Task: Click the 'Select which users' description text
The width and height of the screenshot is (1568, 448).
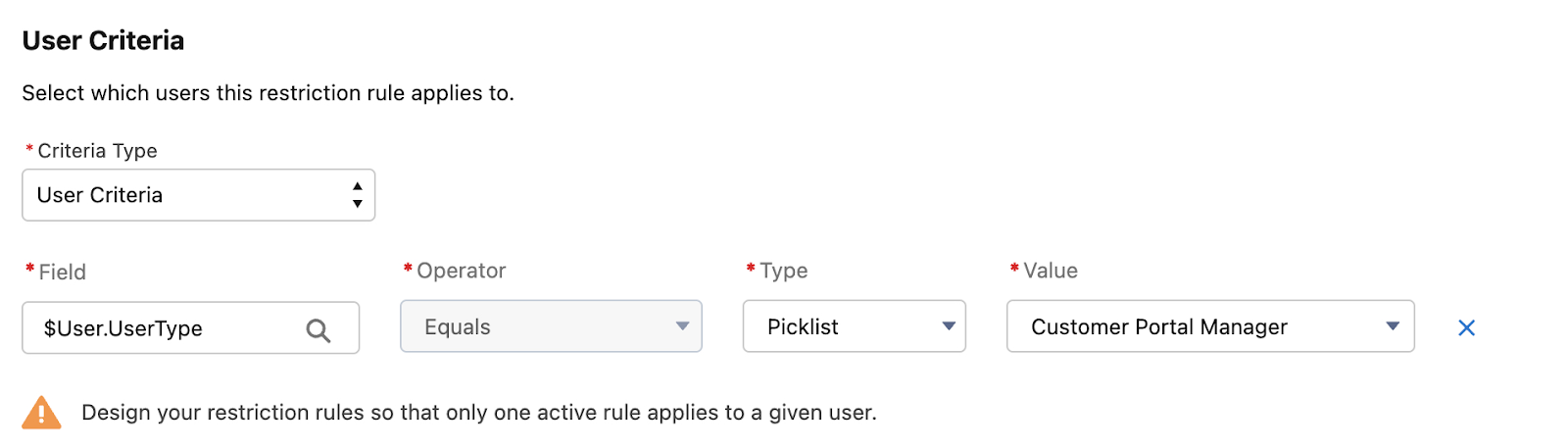Action: pos(268,93)
